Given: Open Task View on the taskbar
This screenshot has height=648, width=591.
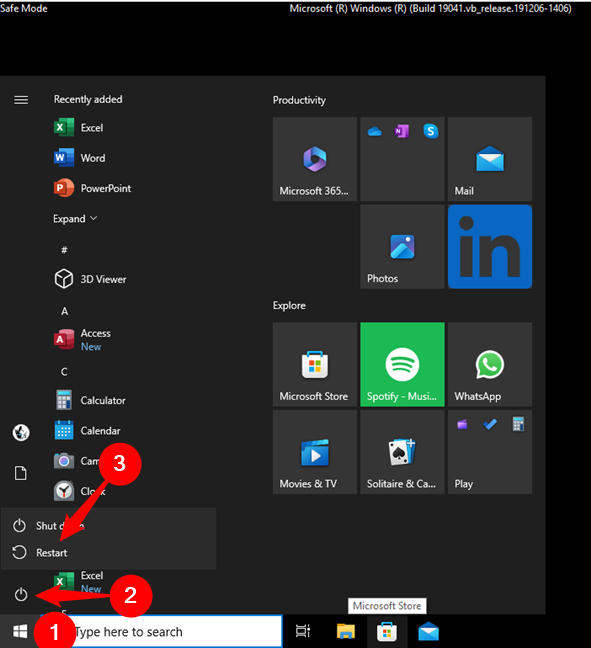Looking at the screenshot, I should [303, 631].
